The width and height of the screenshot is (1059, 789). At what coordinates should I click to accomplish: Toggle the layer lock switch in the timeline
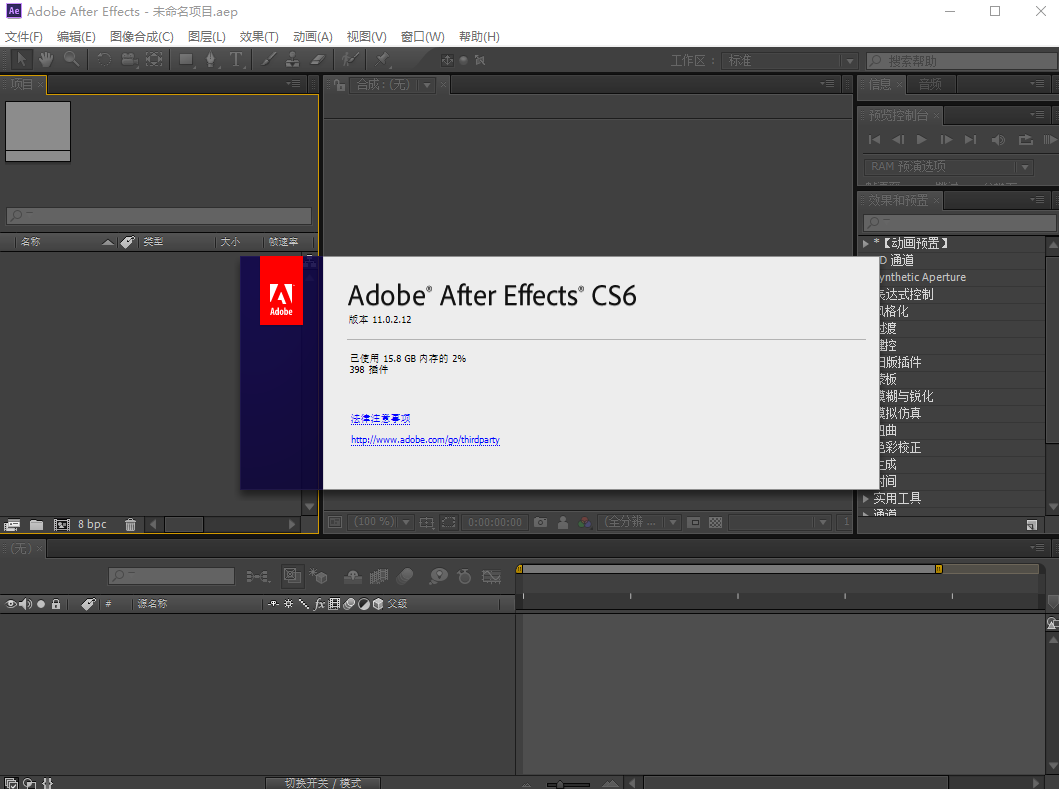pos(56,603)
